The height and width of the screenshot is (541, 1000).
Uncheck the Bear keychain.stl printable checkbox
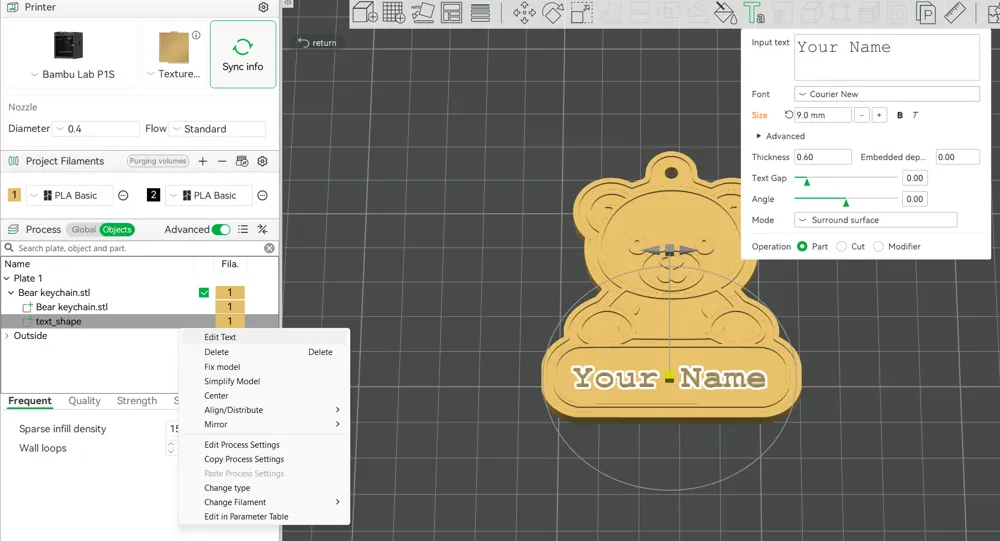204,292
